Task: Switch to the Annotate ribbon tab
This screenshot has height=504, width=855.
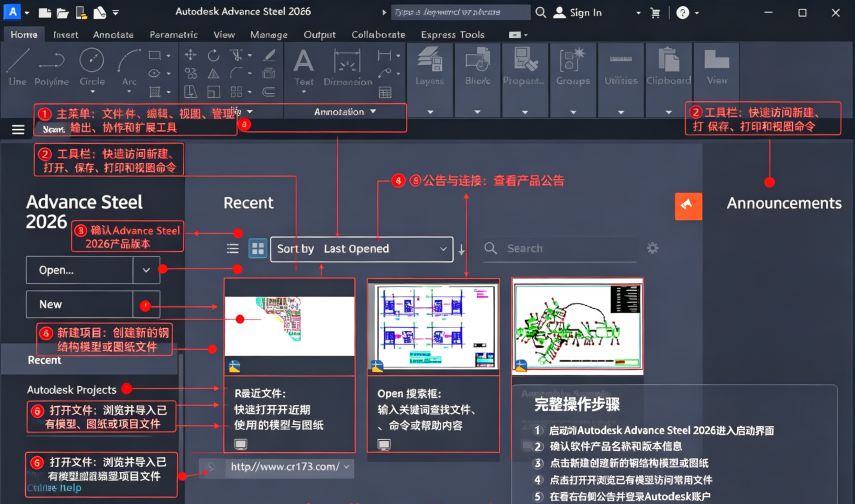Action: pos(113,34)
